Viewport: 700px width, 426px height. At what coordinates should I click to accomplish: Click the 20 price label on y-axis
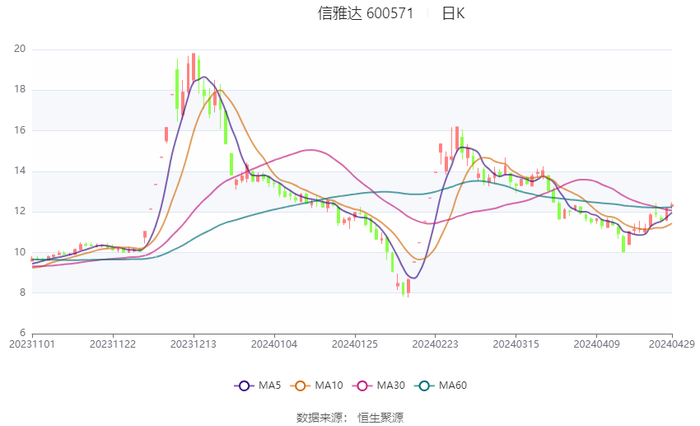[x=20, y=49]
